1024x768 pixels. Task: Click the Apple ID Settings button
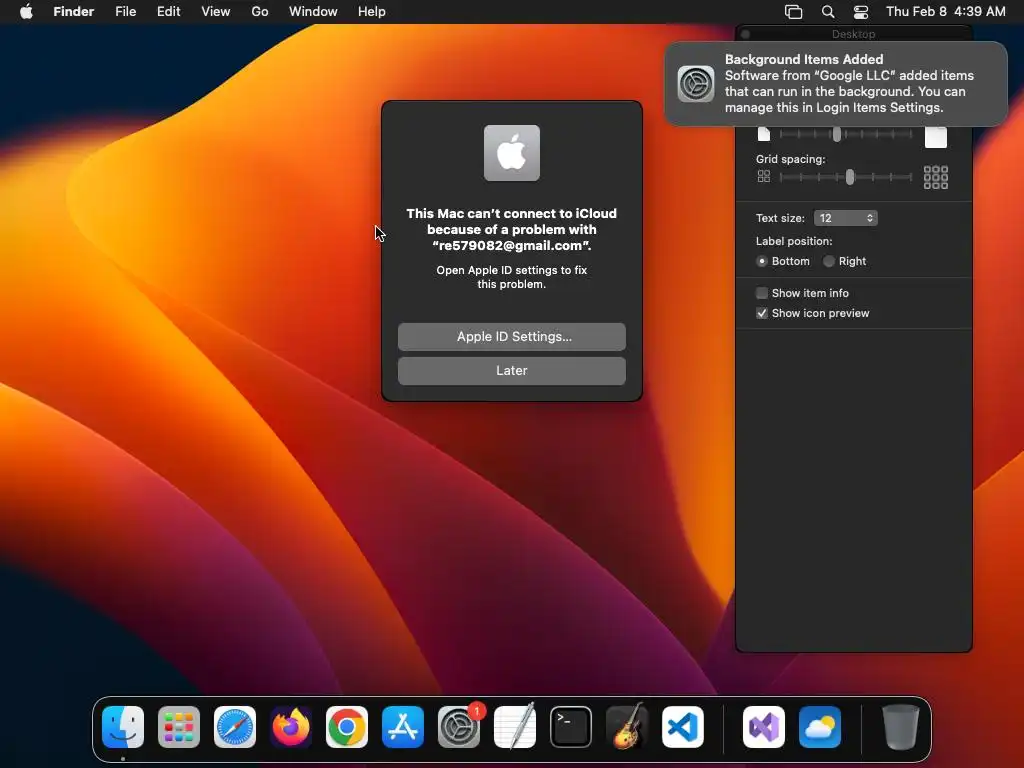[512, 337]
